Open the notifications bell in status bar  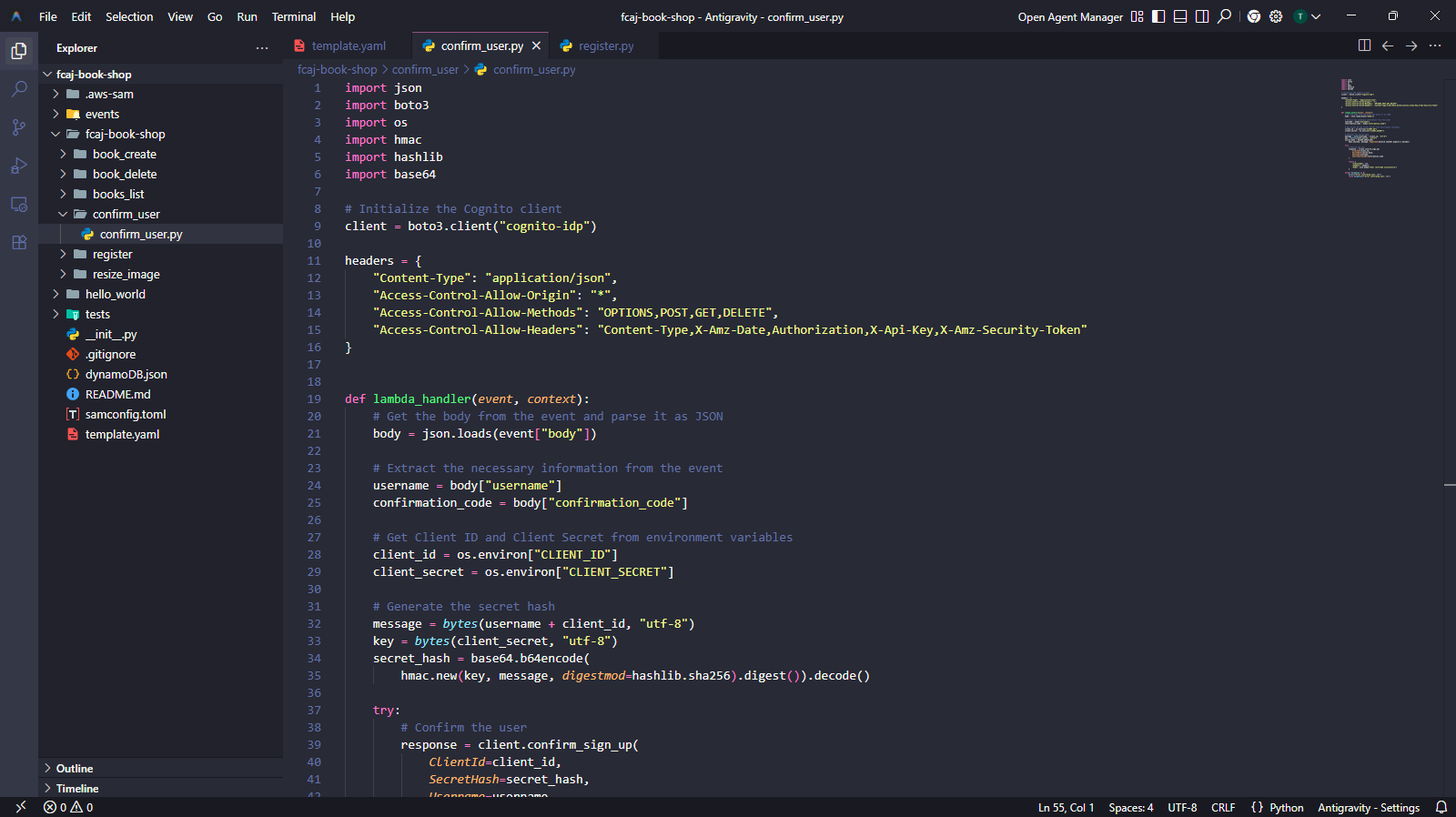1441,807
